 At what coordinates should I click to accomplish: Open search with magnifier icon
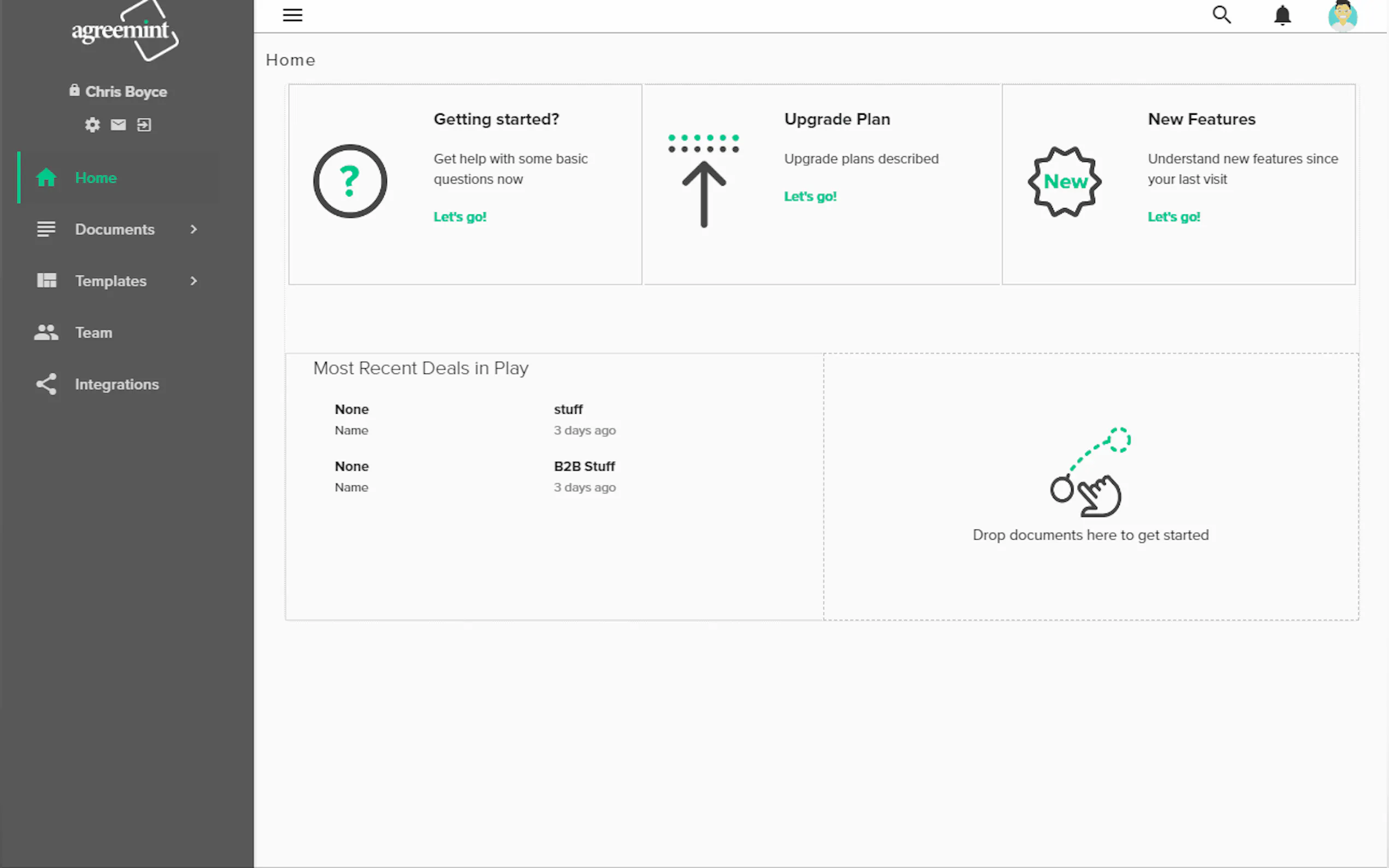(x=1221, y=15)
